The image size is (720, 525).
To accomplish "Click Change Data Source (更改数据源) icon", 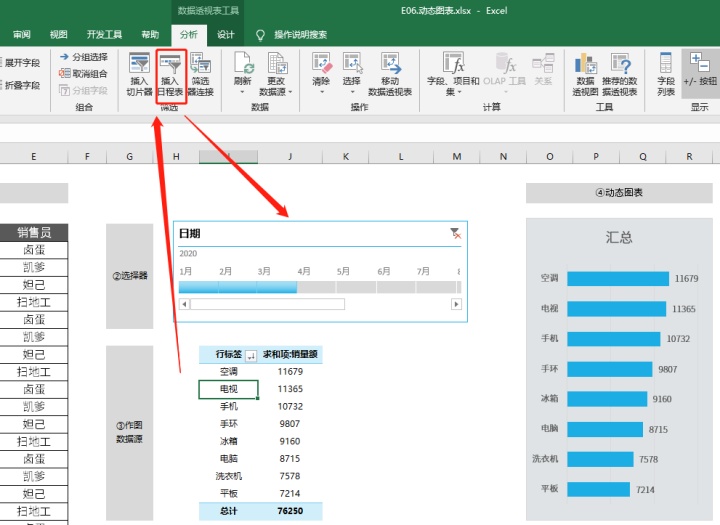I will (277, 62).
